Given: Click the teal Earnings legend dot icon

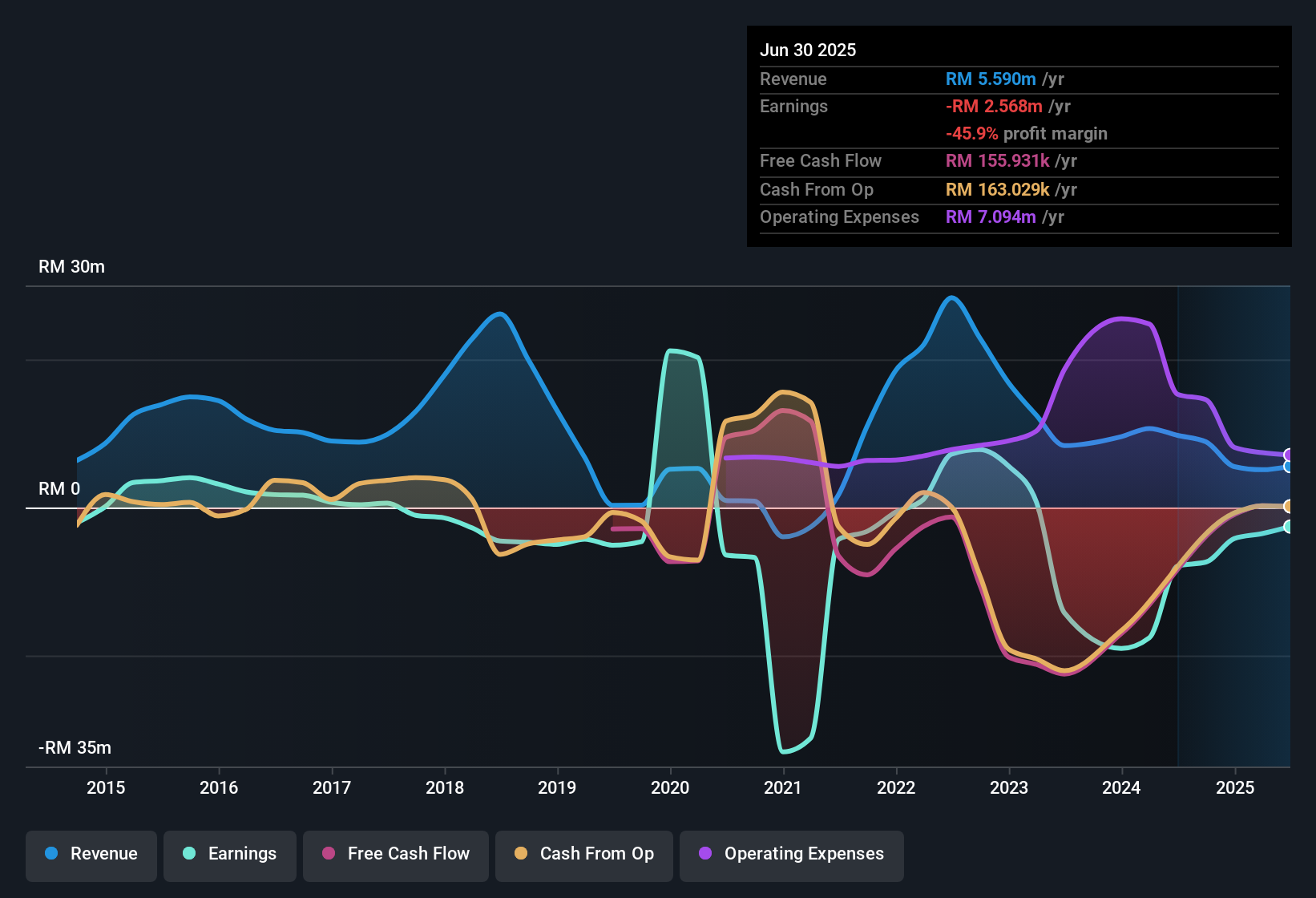Looking at the screenshot, I should [190, 854].
